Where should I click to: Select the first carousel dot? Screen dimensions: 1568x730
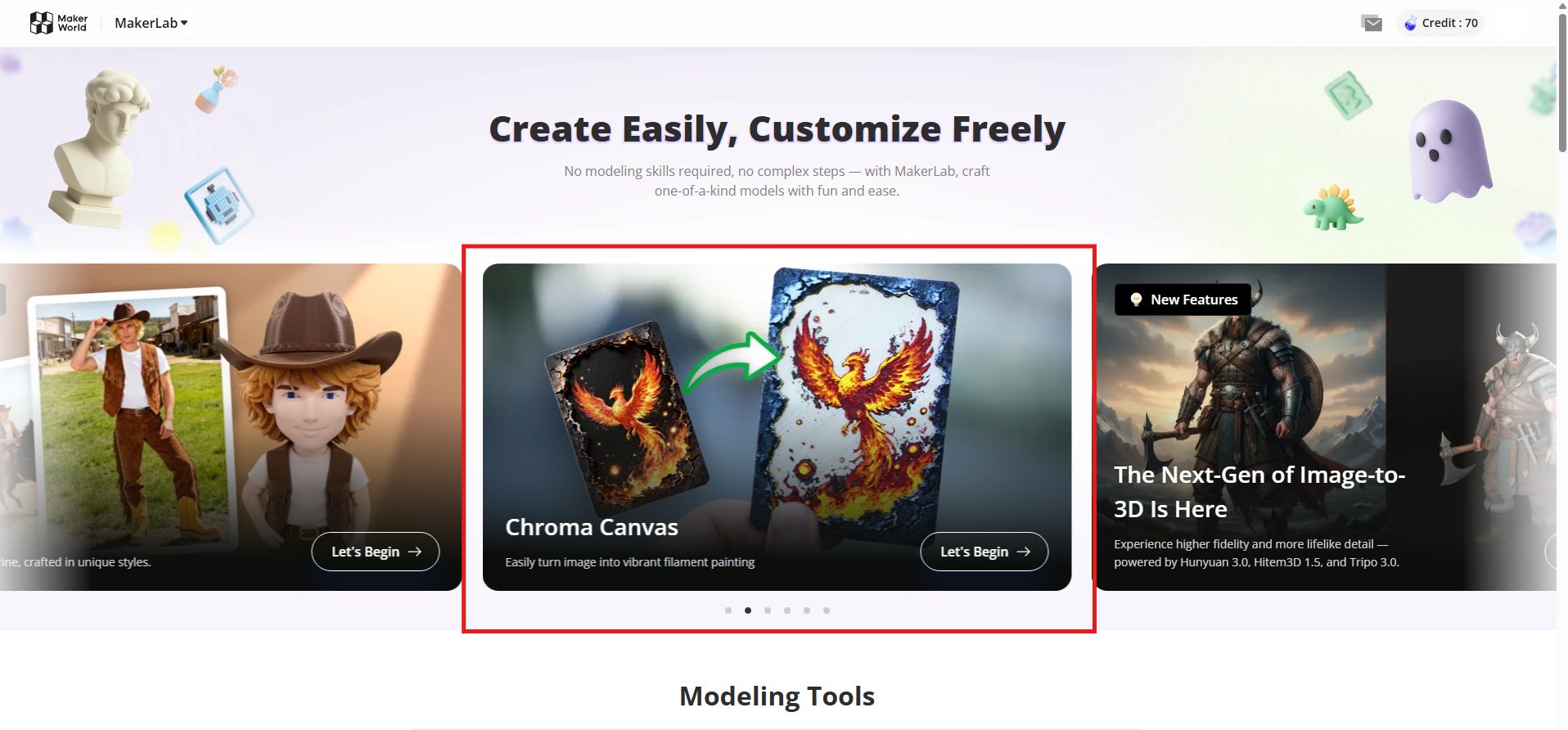point(728,611)
